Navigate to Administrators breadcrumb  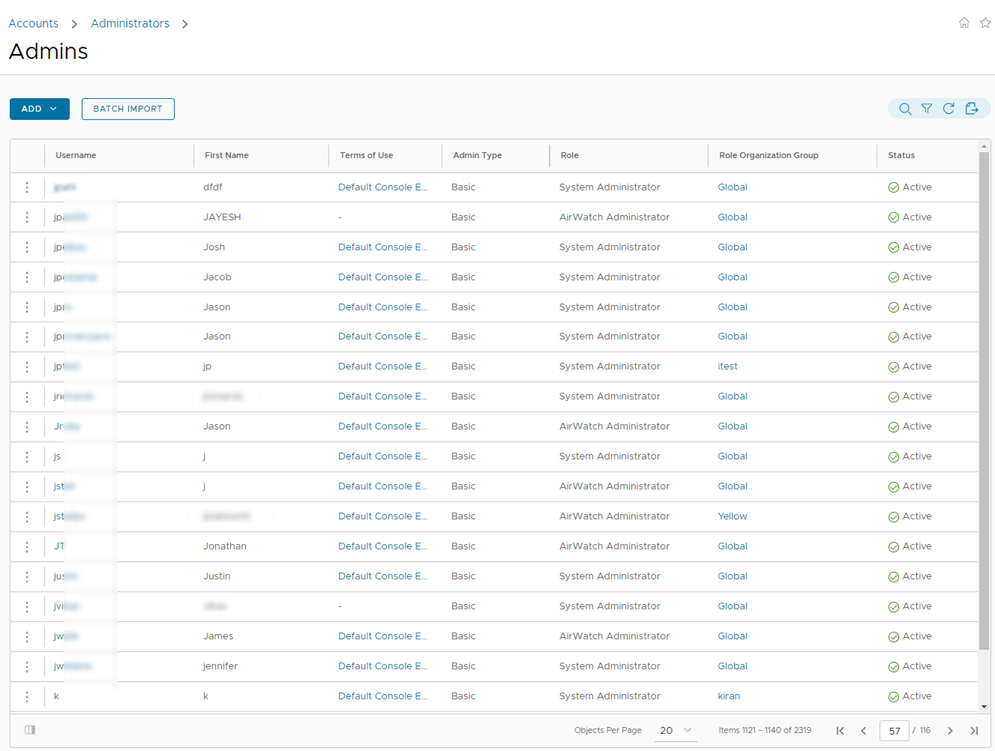[130, 23]
